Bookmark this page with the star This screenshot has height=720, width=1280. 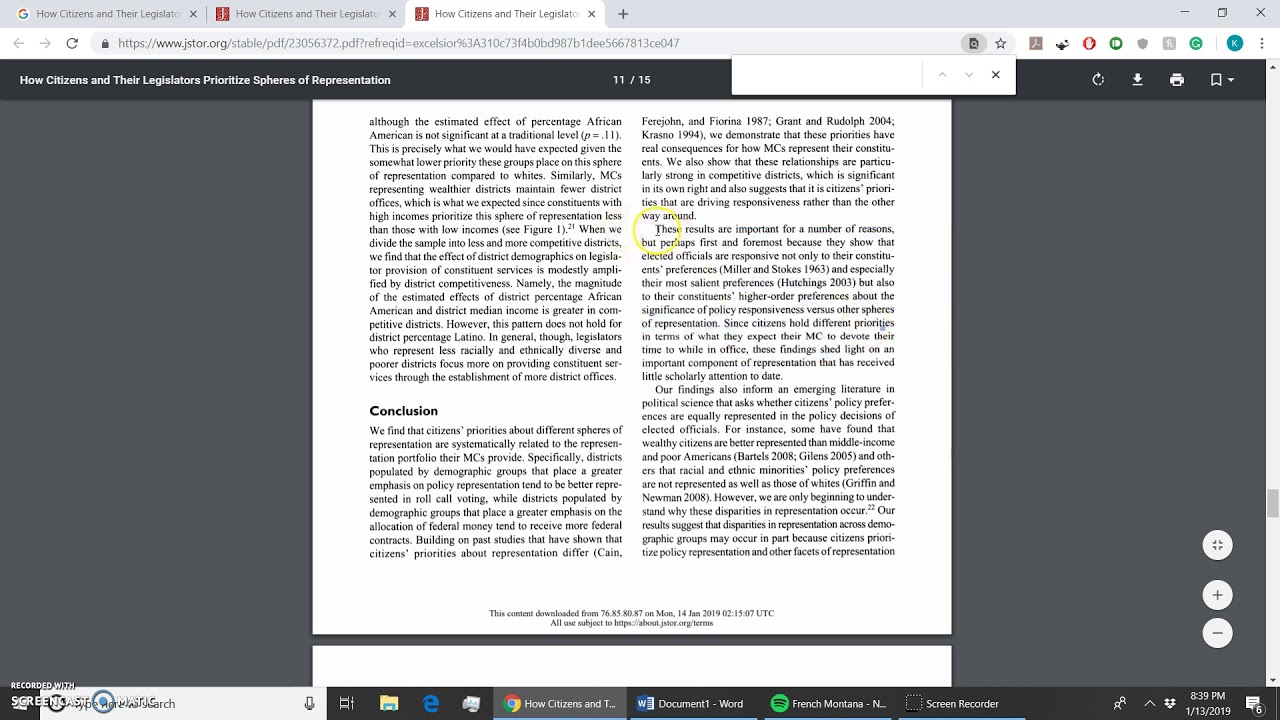[x=1000, y=43]
